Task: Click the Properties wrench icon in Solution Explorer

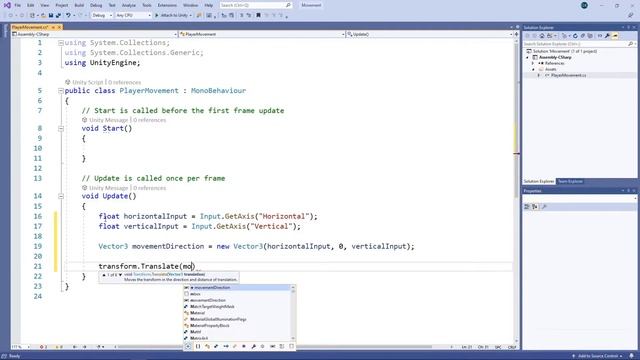Action: (x=607, y=36)
